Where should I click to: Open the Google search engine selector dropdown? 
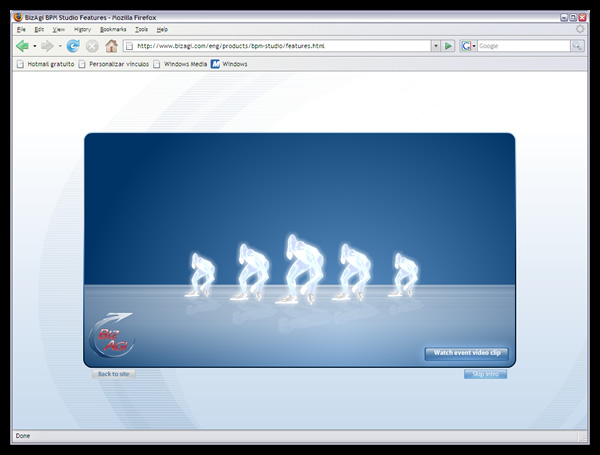(x=468, y=46)
